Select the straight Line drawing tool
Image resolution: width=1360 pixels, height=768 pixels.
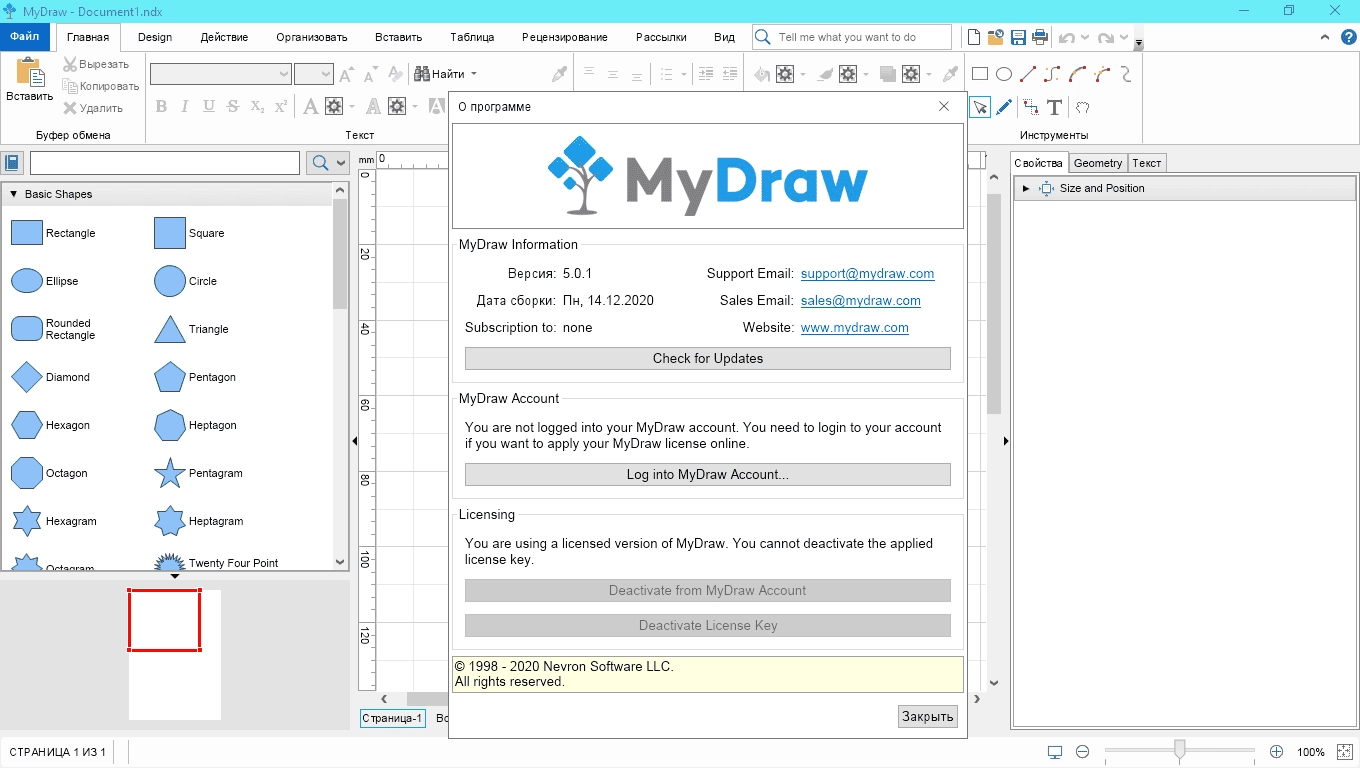point(1028,74)
